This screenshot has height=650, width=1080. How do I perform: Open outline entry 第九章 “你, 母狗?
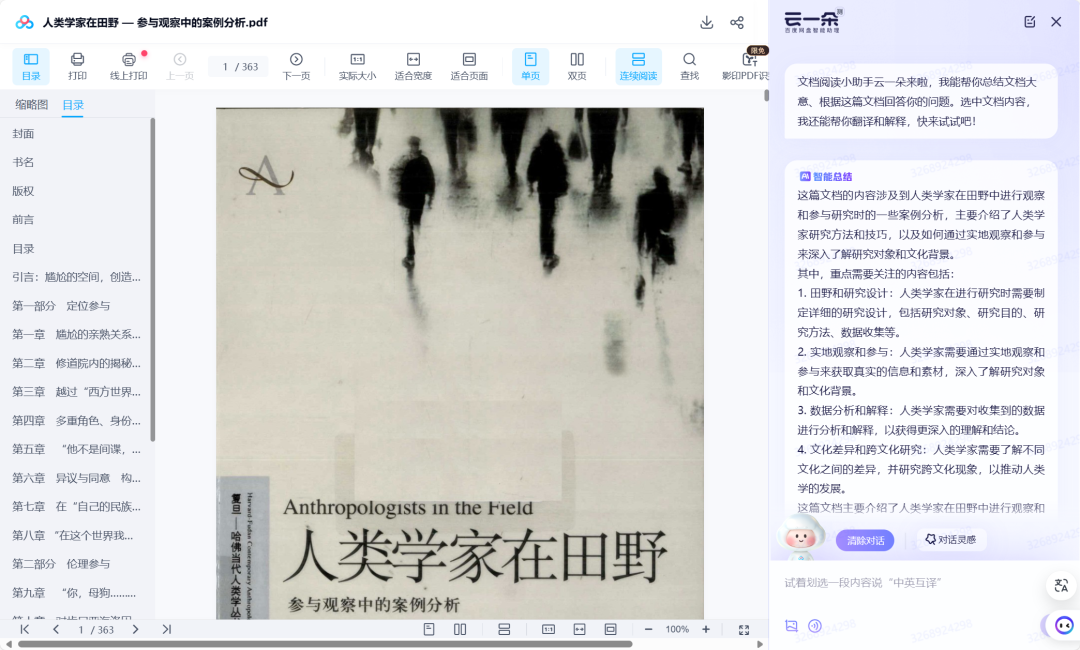click(x=76, y=592)
